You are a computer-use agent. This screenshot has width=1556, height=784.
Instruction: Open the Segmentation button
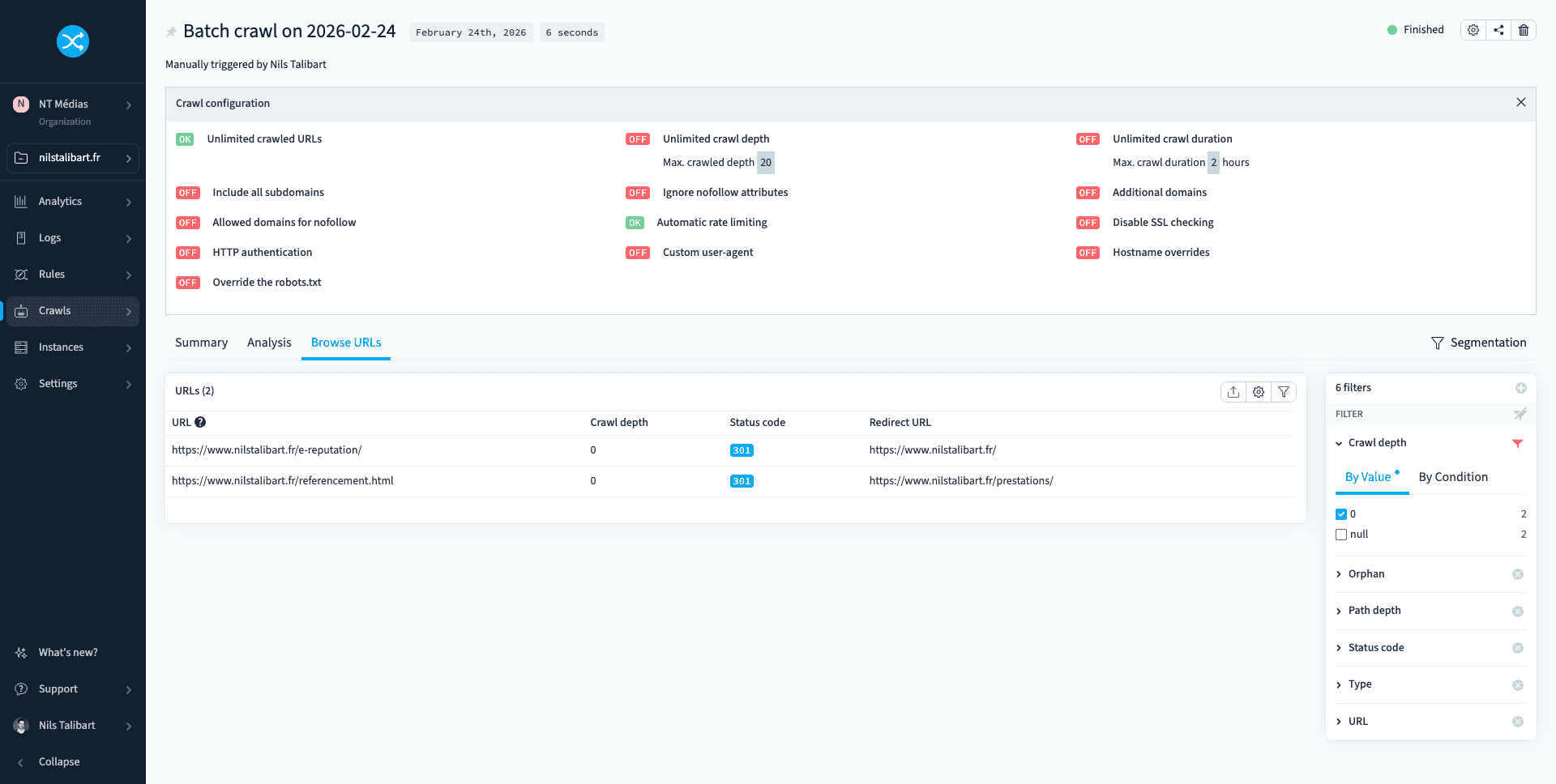(1479, 343)
